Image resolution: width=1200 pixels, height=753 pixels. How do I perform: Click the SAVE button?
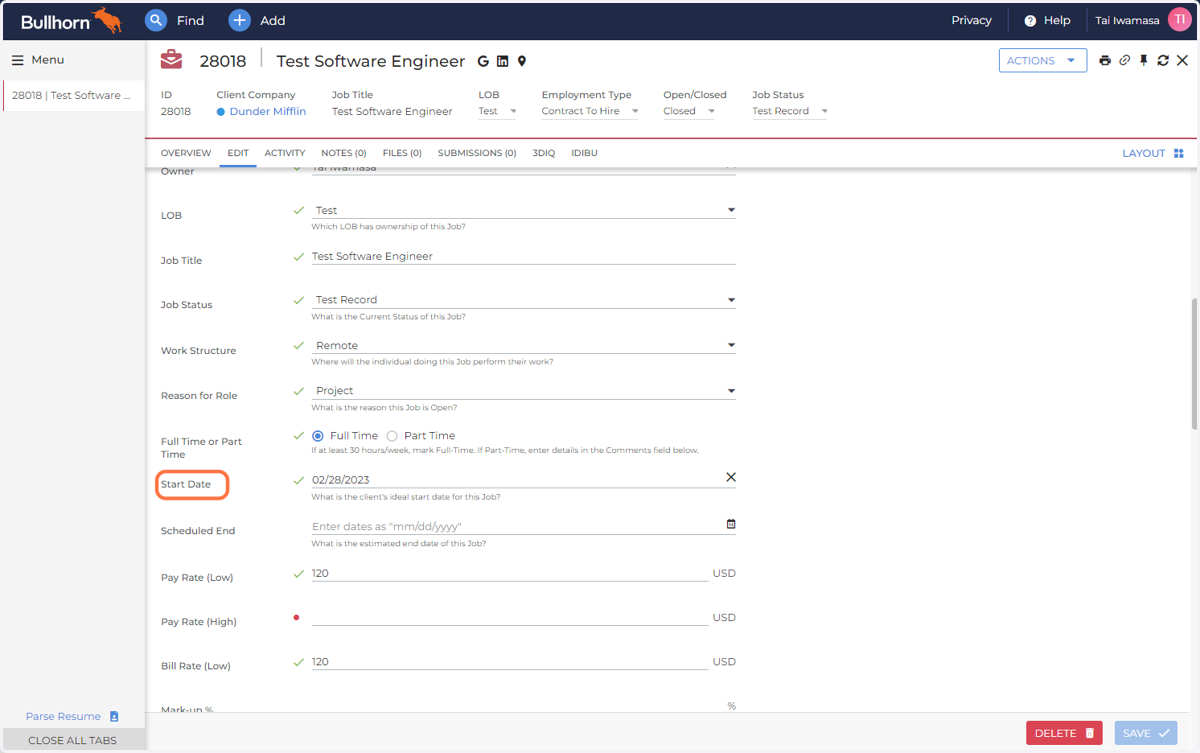[1146, 733]
